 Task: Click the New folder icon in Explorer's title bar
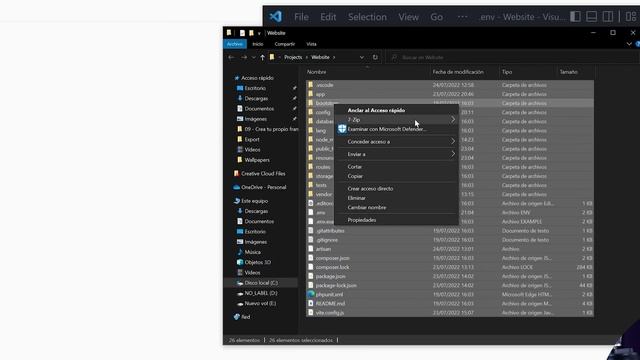[251, 33]
